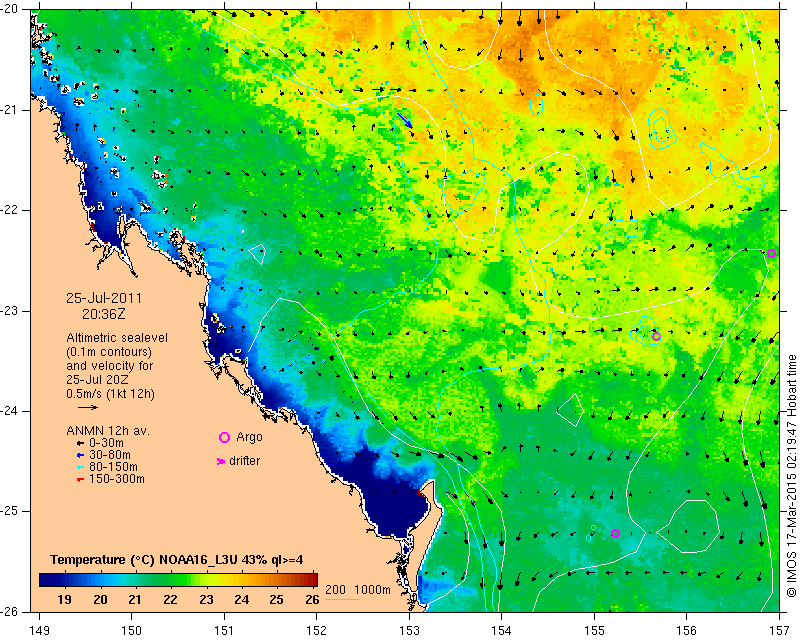
Task: Click the '80-150m' depth label
Action: point(113,467)
